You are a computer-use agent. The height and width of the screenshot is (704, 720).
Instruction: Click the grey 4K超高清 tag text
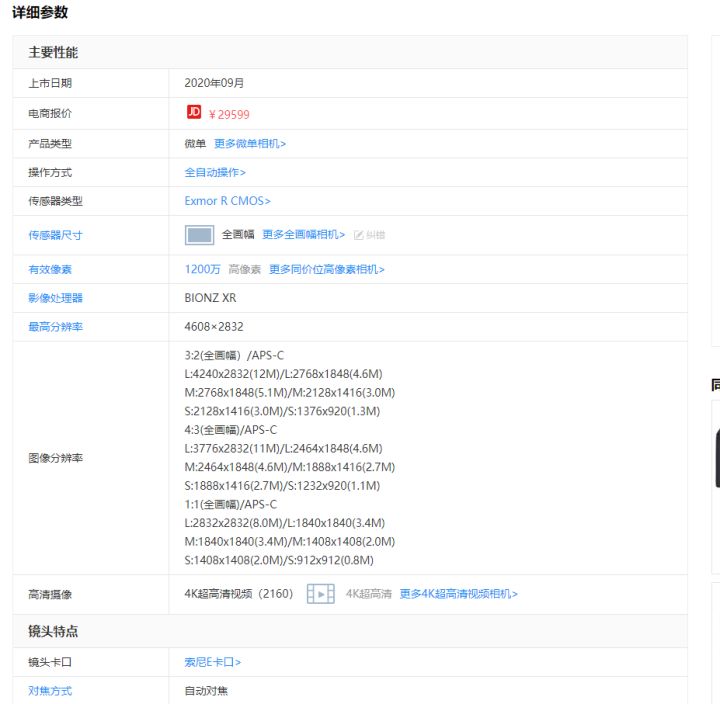(369, 594)
